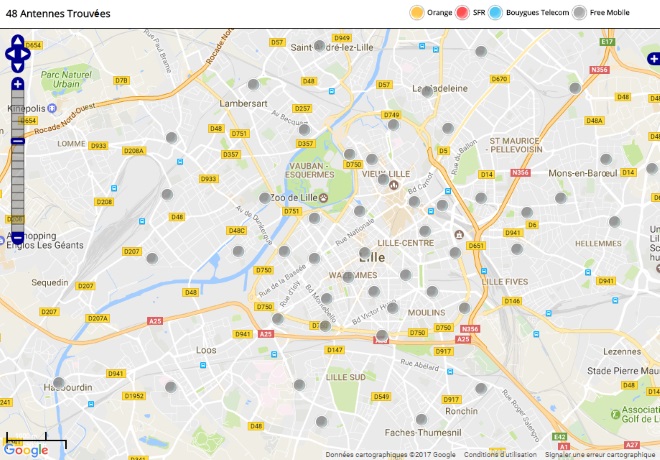Zoom in using the plus button
Viewport: 660px width, 460px height.
pos(18,84)
